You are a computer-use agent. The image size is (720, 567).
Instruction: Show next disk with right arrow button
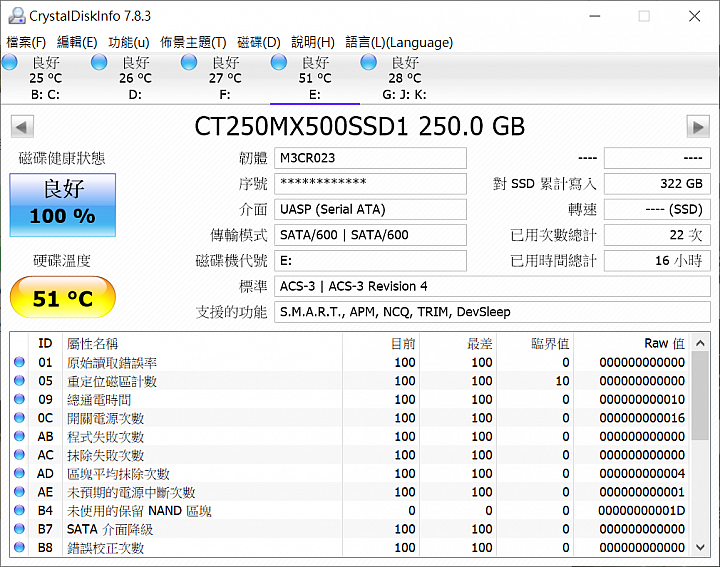[x=698, y=126]
